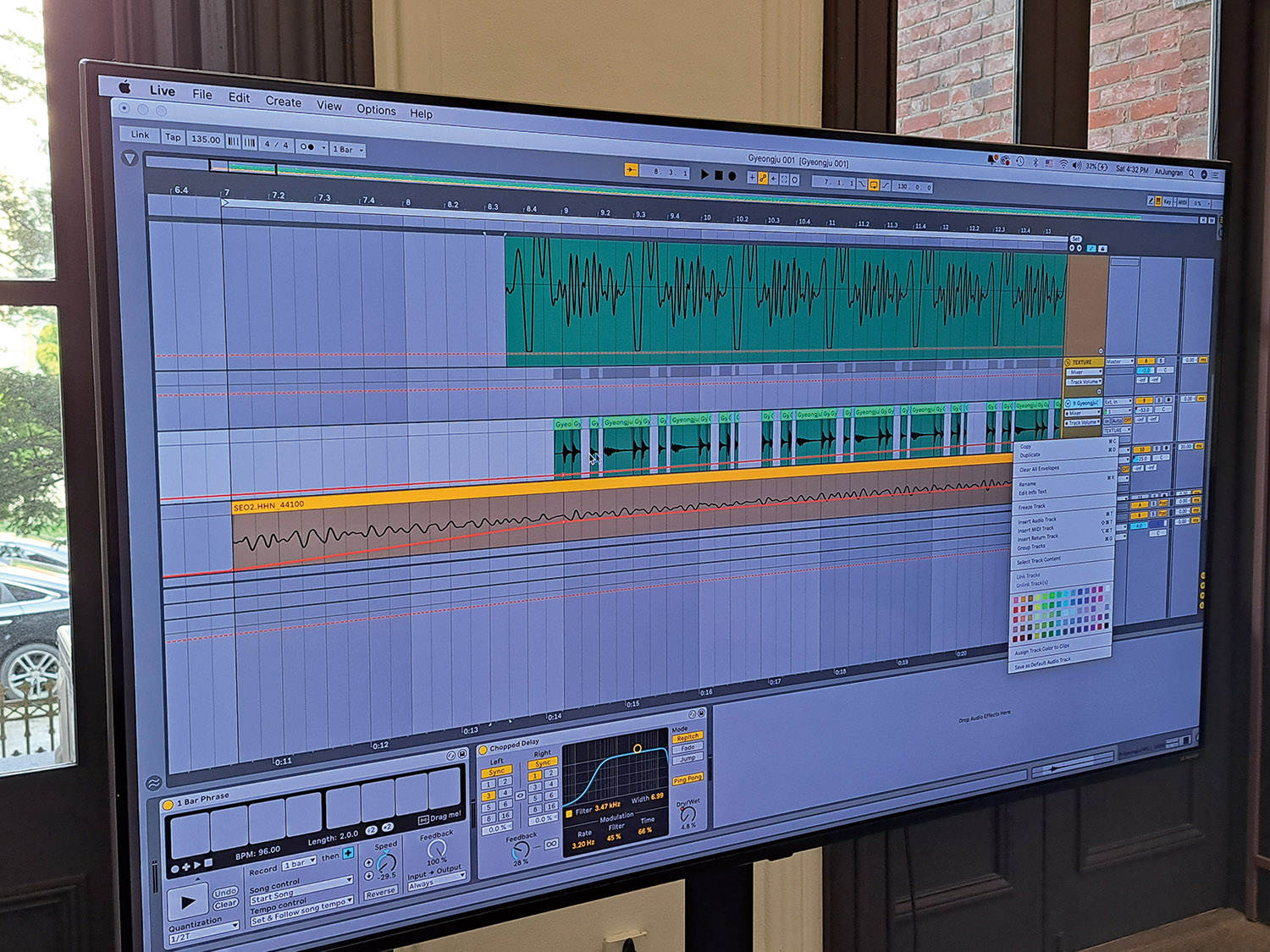Click bar 8 on the beat-time ruler
Image resolution: width=1270 pixels, height=952 pixels.
[407, 202]
